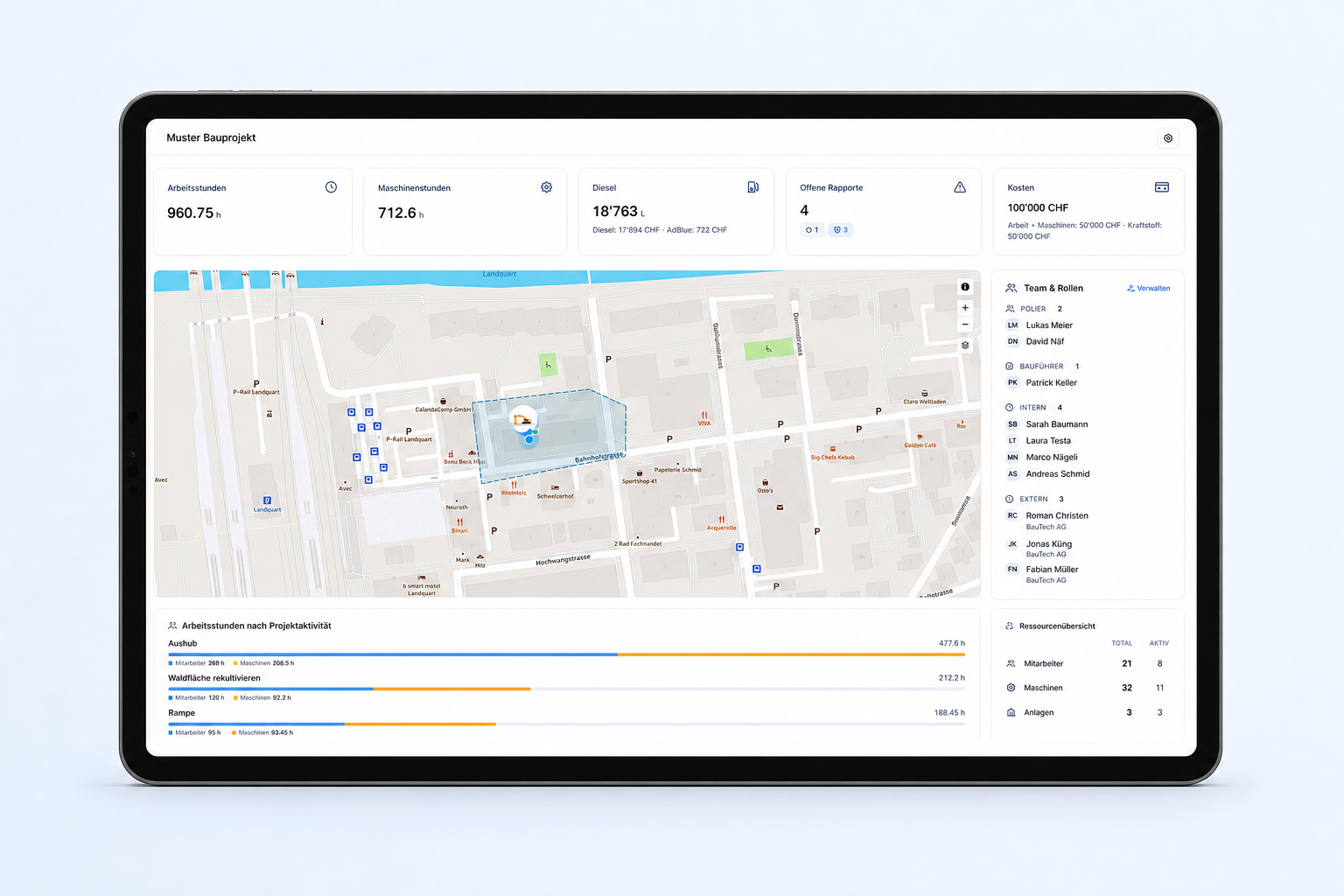
Task: Click the warning triangle on Offene Rapporte
Action: click(960, 187)
